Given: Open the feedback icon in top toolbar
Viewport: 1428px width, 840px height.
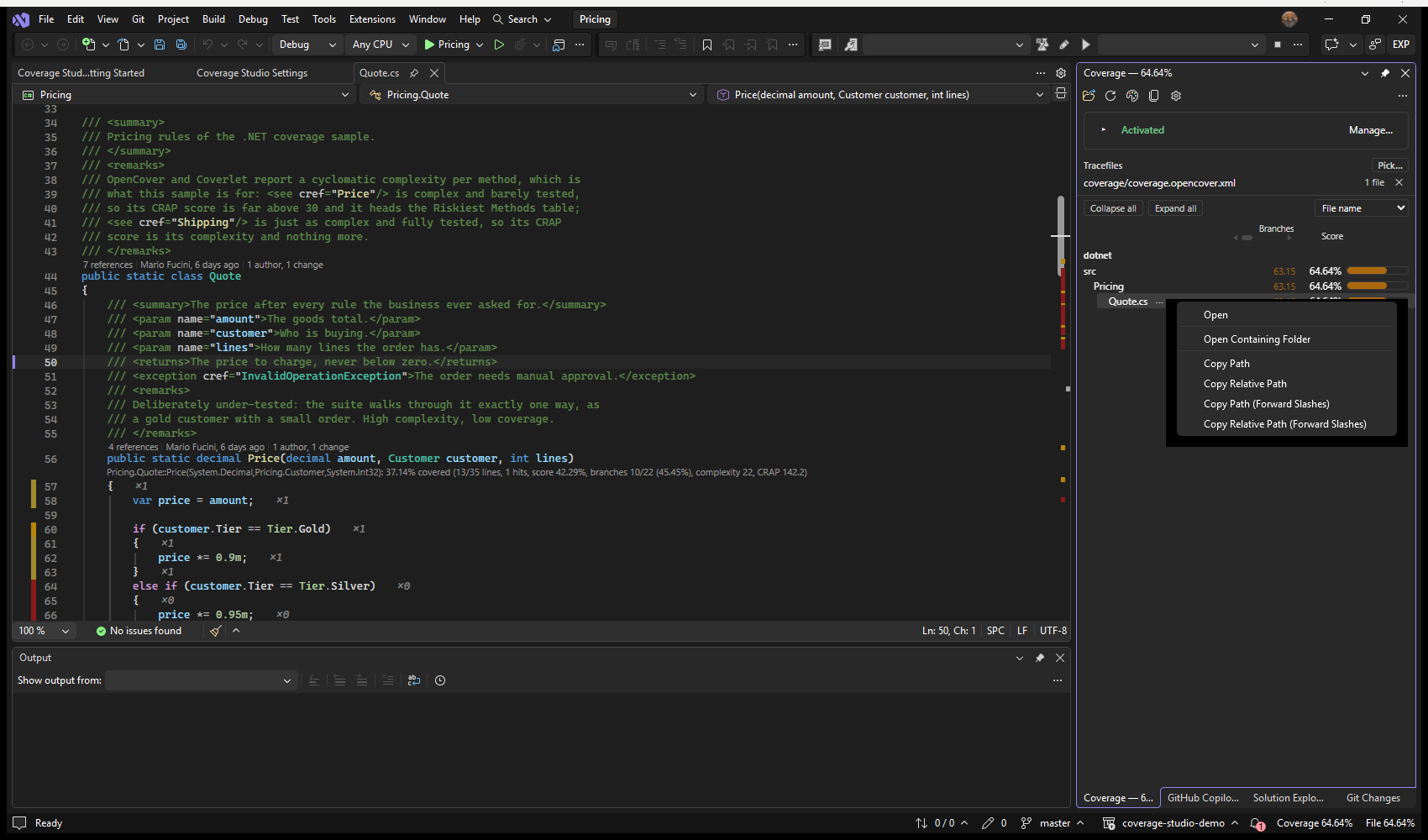Looking at the screenshot, I should 1375,45.
